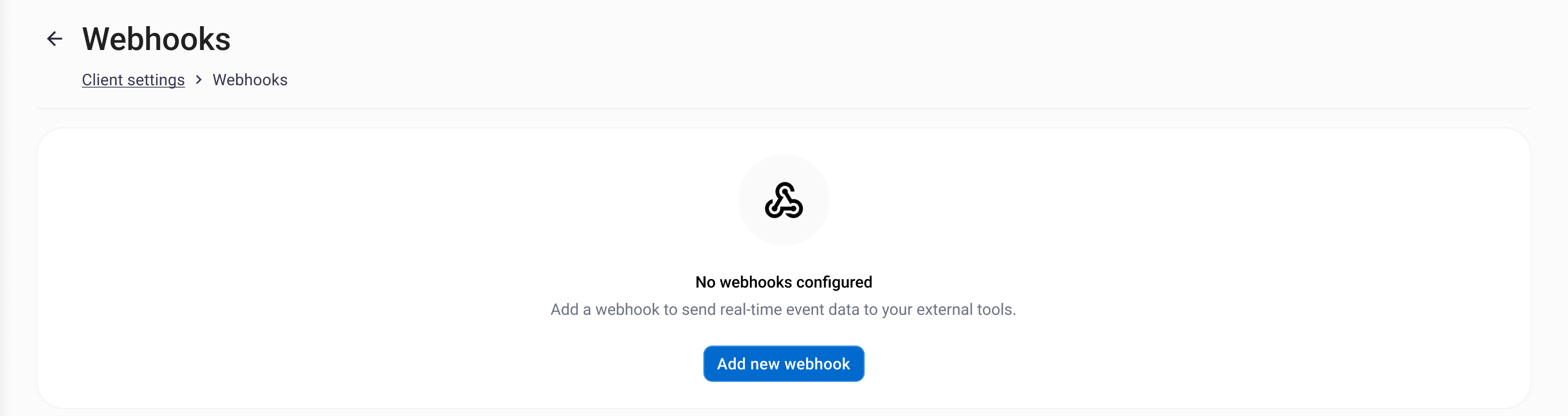Navigate back with the arrow icon
This screenshot has height=416, width=1568.
55,39
